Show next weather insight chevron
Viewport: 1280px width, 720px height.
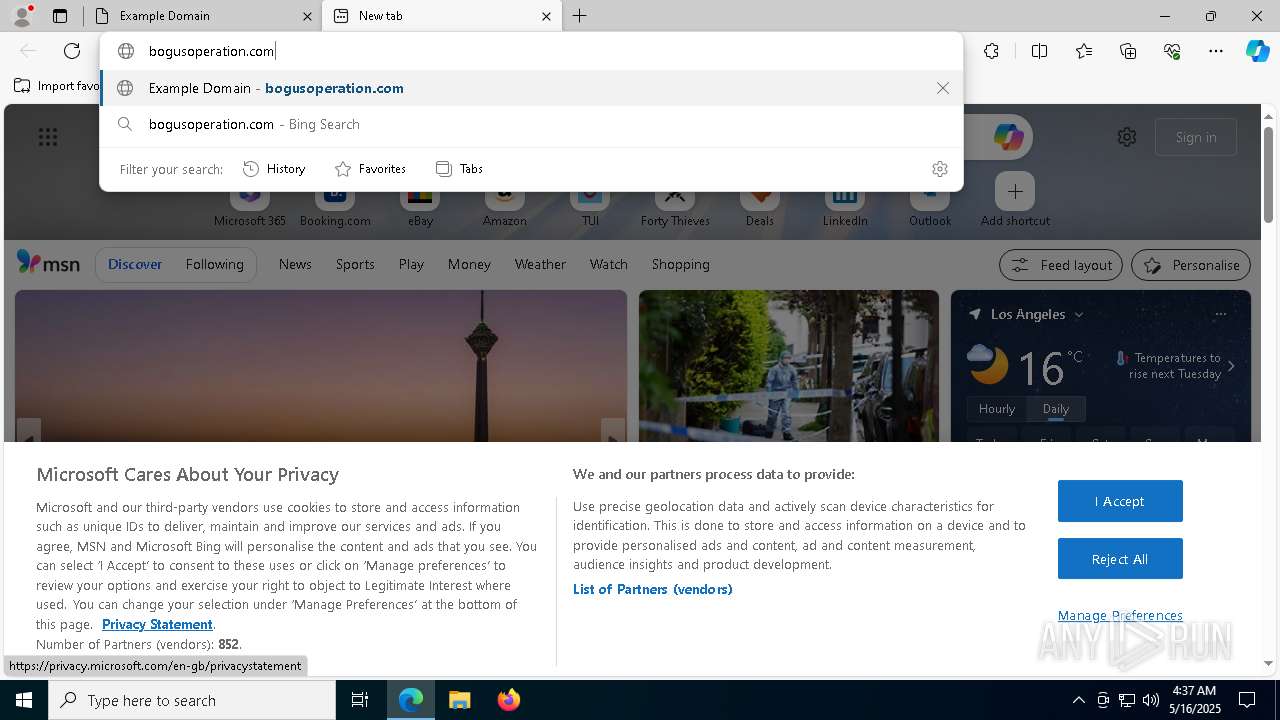(1231, 366)
